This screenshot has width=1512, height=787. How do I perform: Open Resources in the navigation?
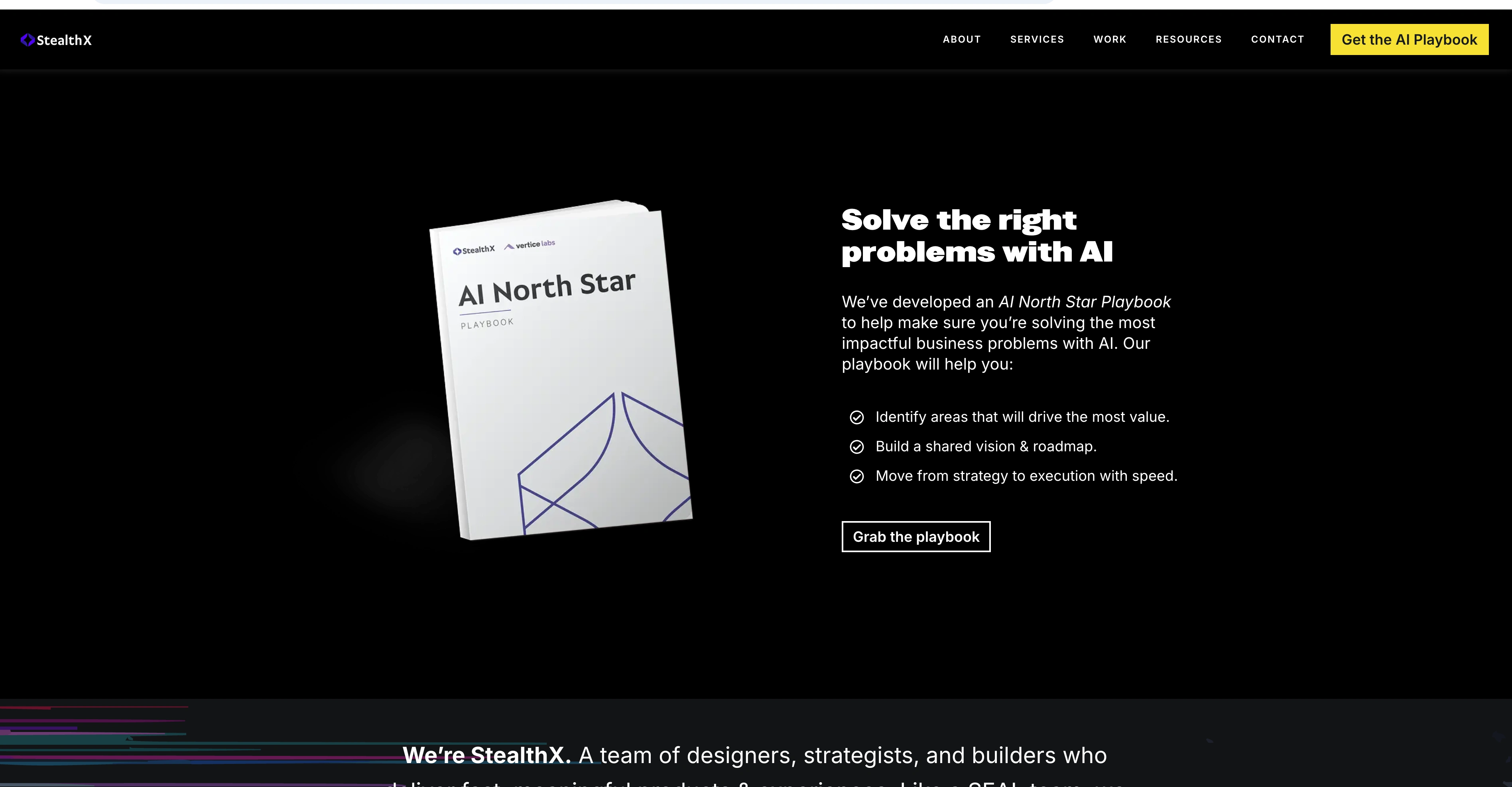pyautogui.click(x=1189, y=39)
